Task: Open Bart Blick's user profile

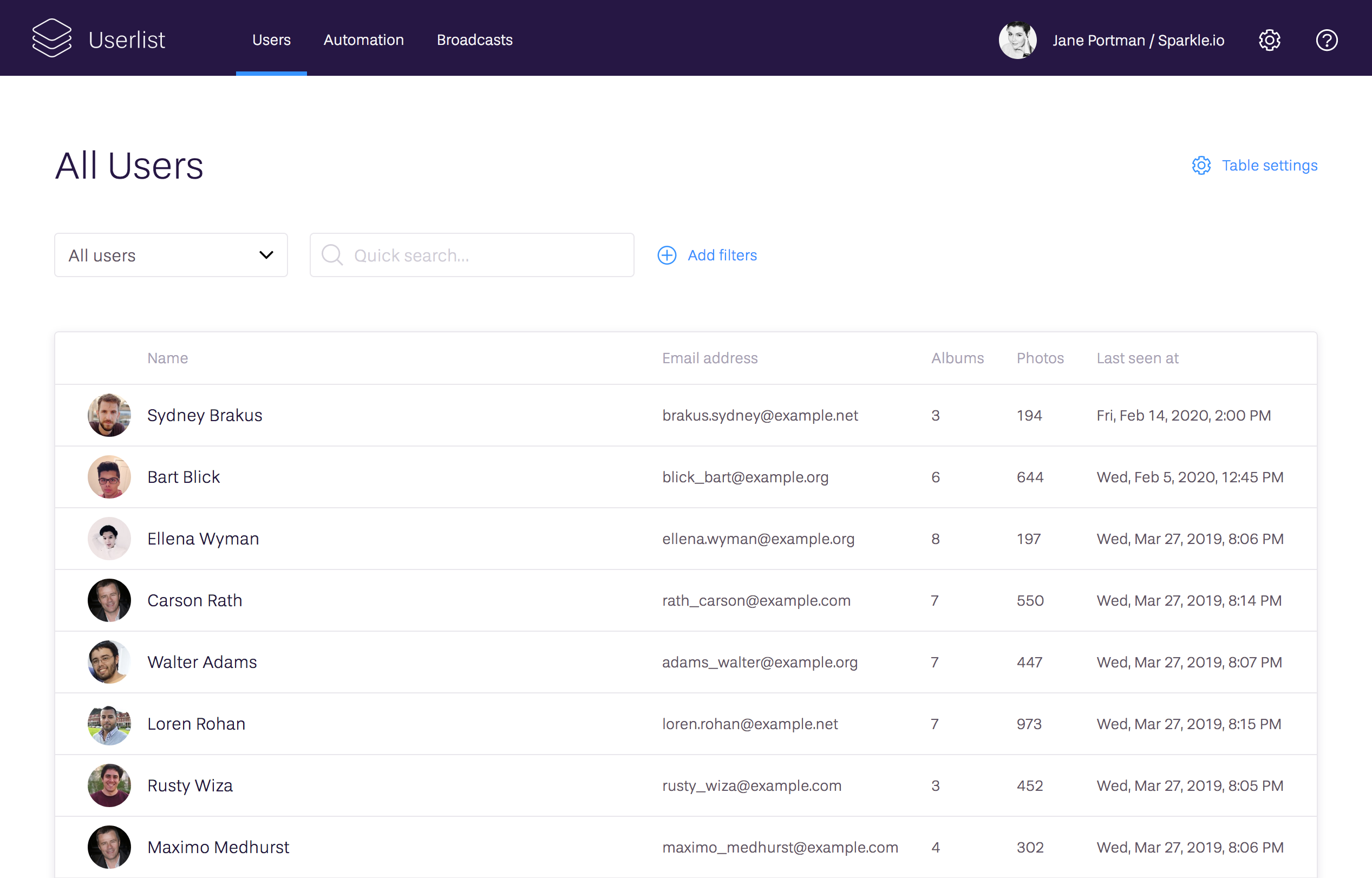Action: pyautogui.click(x=184, y=477)
